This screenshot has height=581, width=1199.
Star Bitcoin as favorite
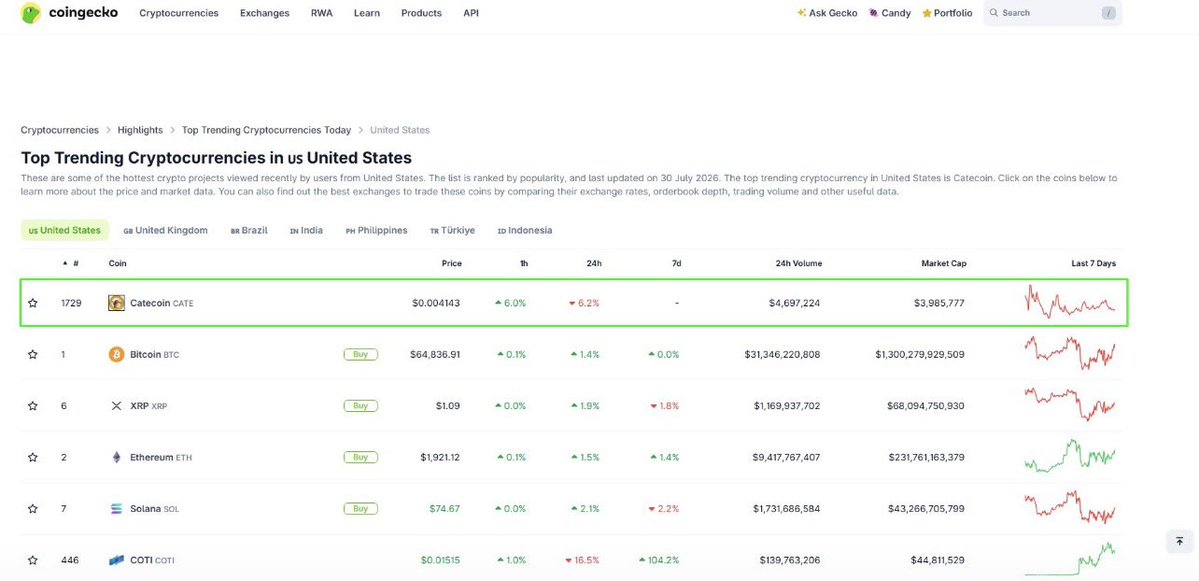coord(33,355)
